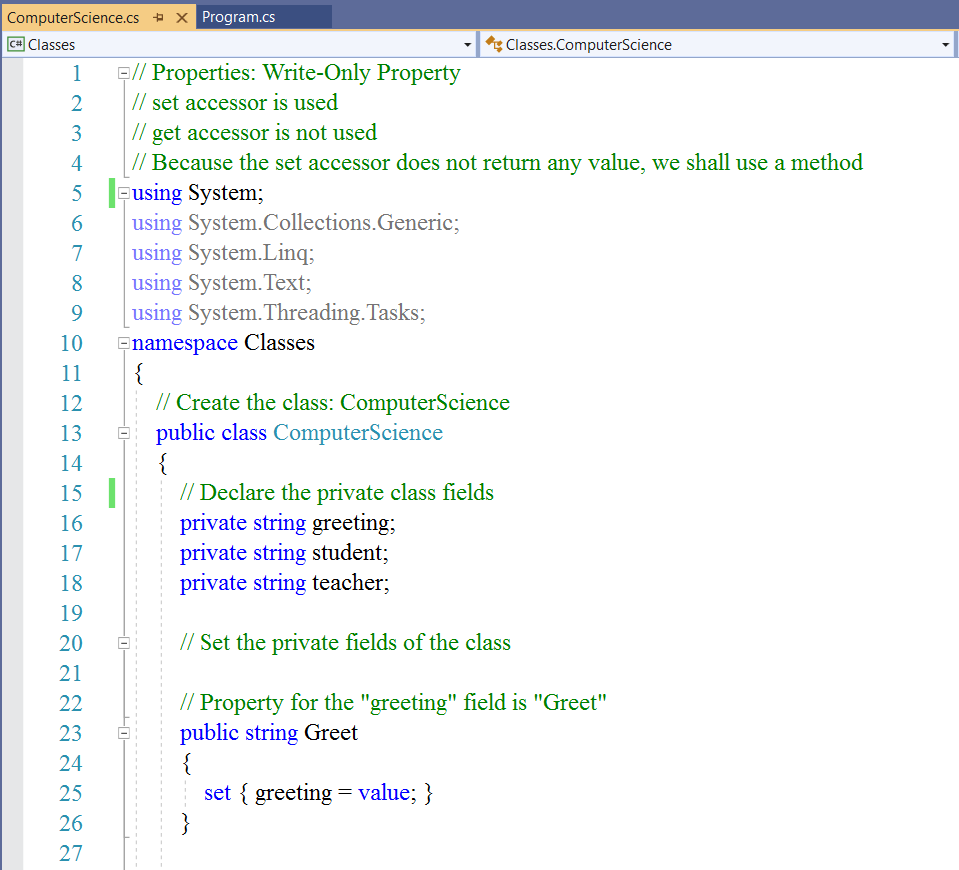Collapse the using directives block

[x=124, y=193]
